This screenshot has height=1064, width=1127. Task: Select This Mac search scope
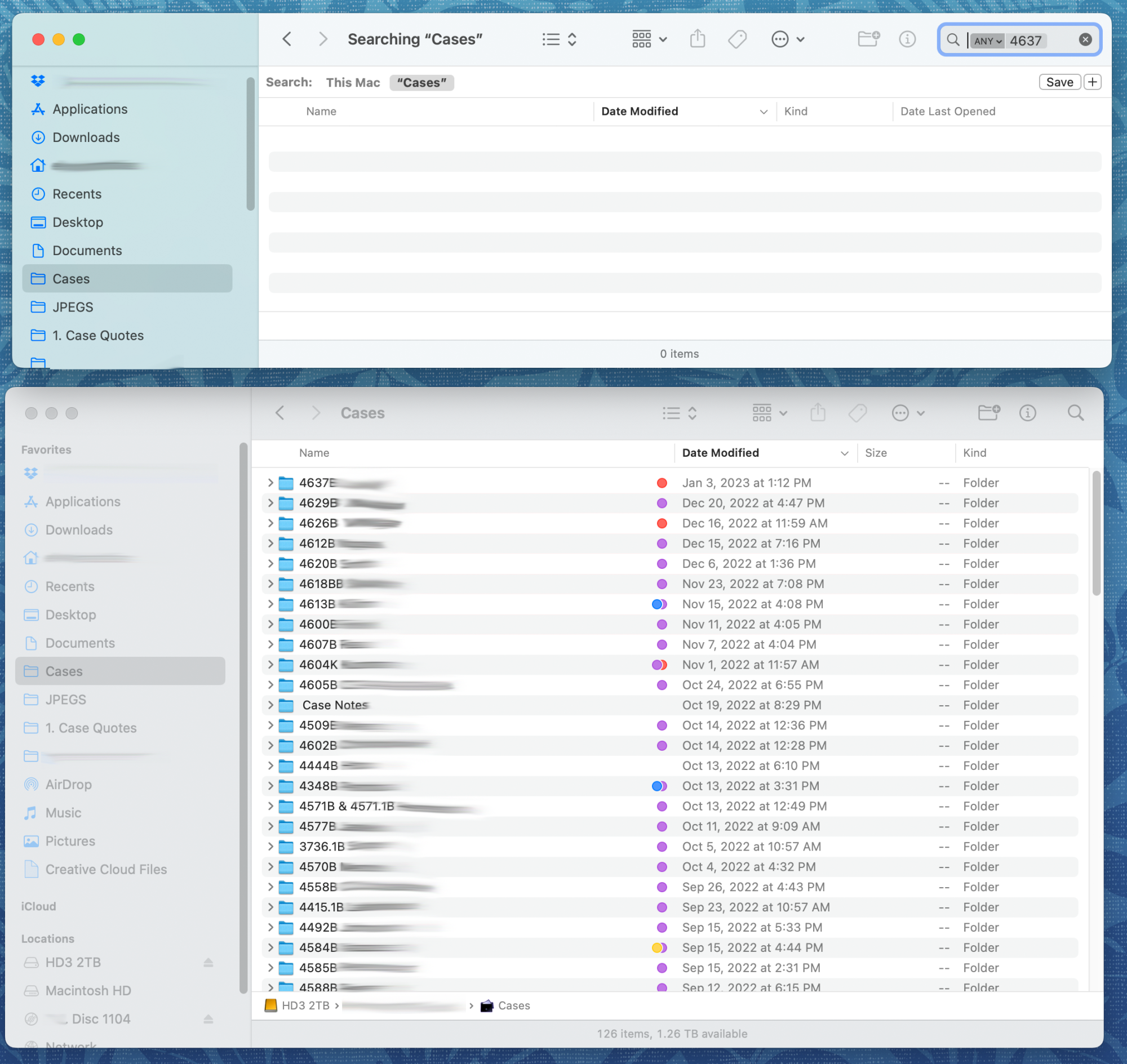[x=352, y=83]
